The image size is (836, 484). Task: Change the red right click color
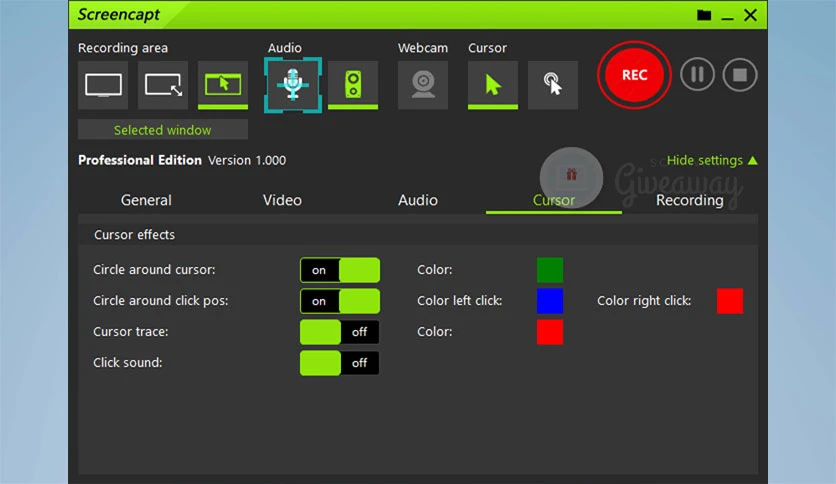(730, 301)
